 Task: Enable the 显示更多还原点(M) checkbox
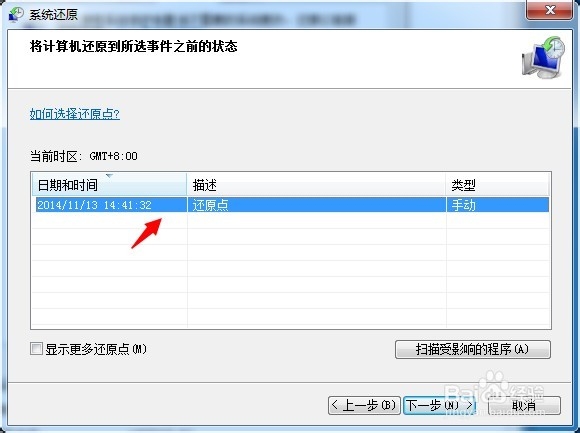[36, 348]
